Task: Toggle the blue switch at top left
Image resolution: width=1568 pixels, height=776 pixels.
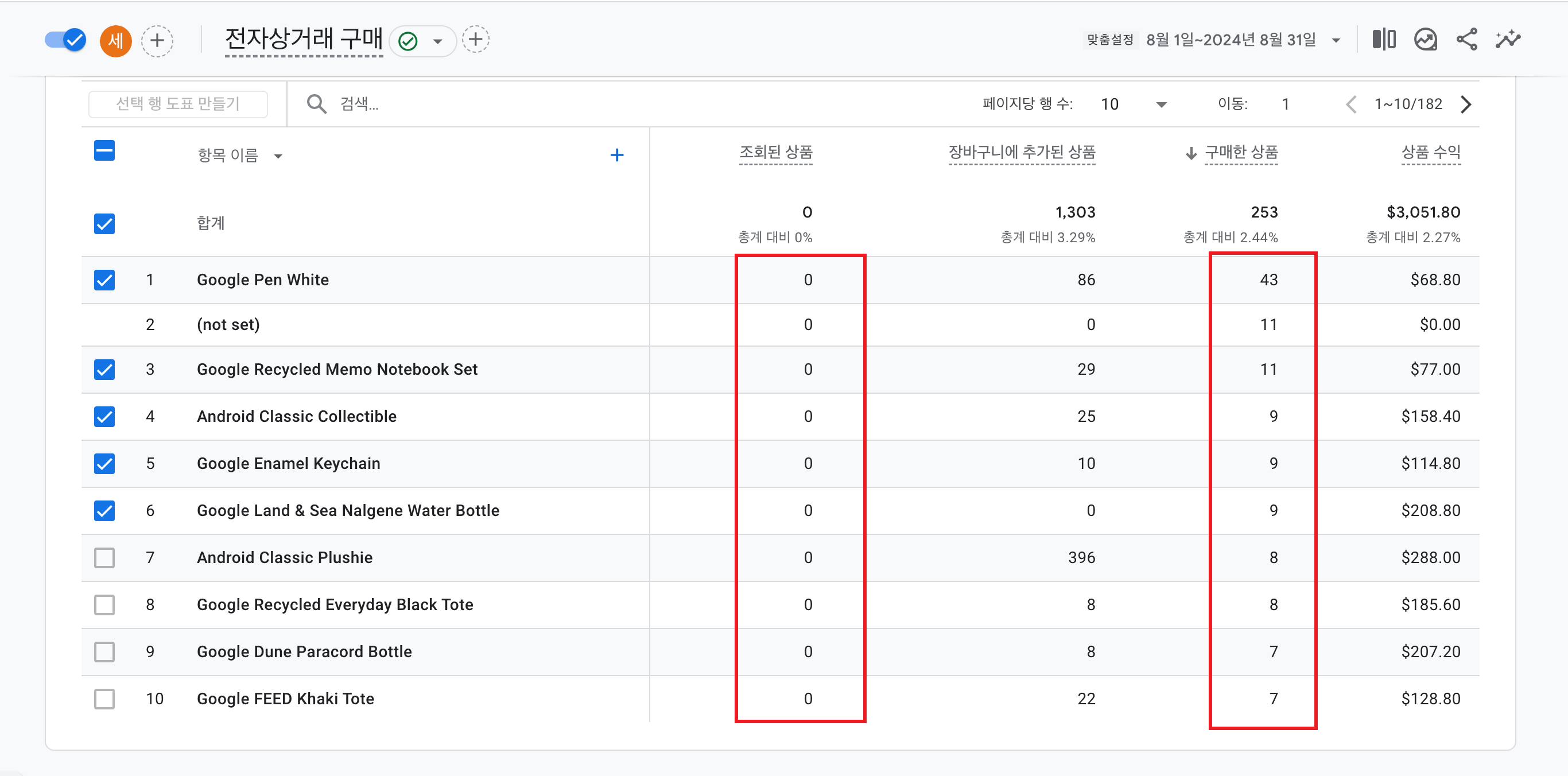Action: click(x=65, y=40)
